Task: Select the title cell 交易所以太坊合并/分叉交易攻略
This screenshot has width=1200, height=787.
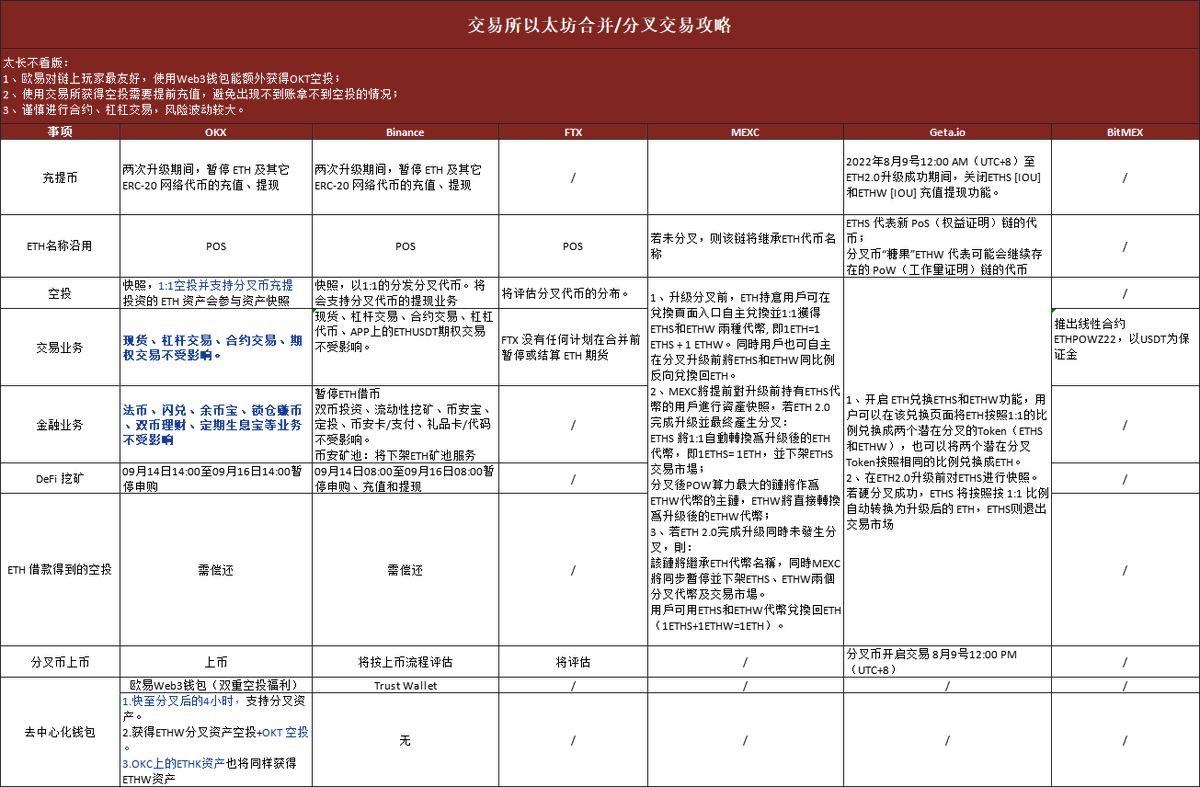Action: 600,25
